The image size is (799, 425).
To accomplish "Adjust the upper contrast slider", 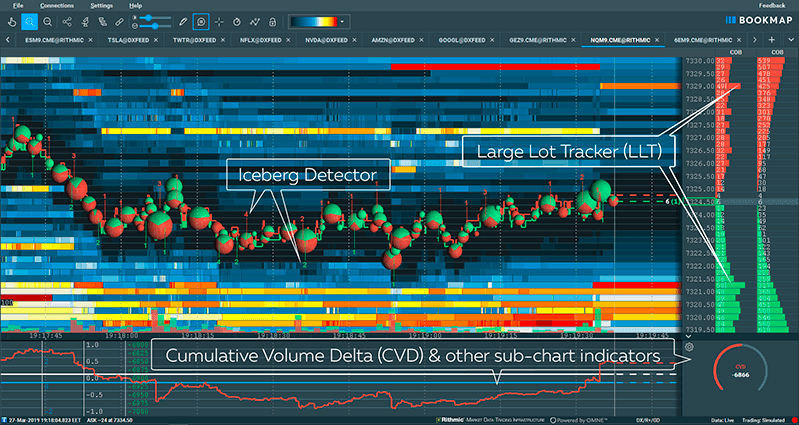I will [153, 18].
